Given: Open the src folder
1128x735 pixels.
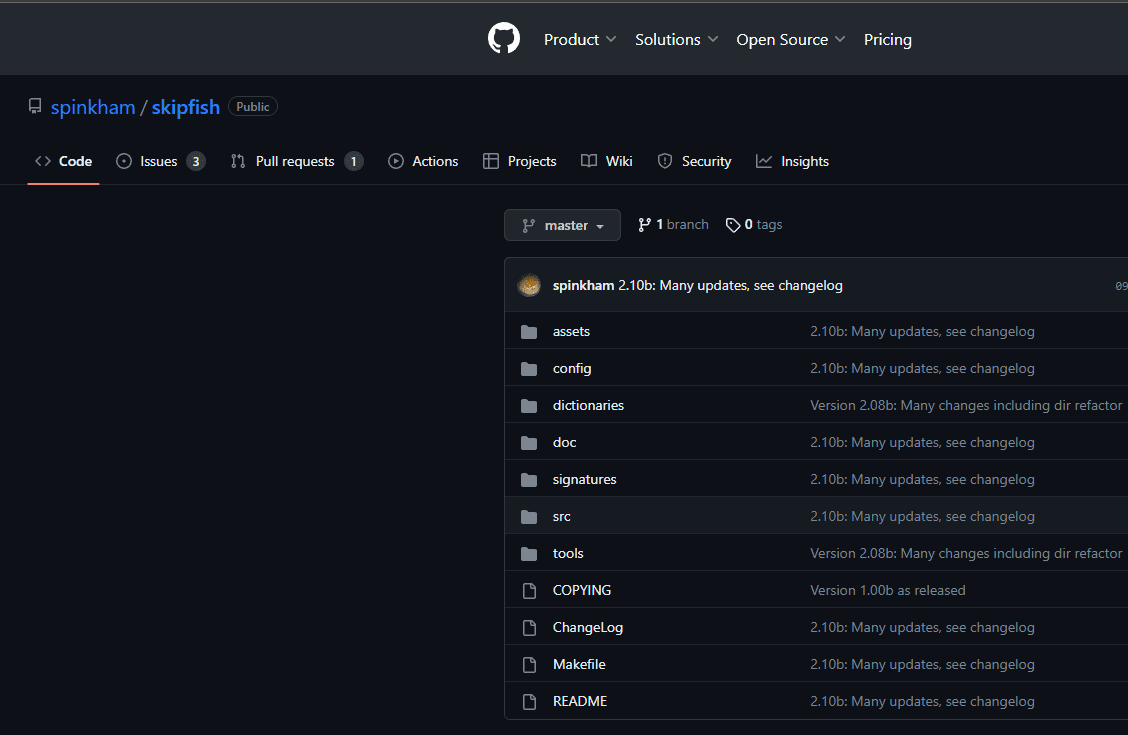Looking at the screenshot, I should click(x=562, y=517).
